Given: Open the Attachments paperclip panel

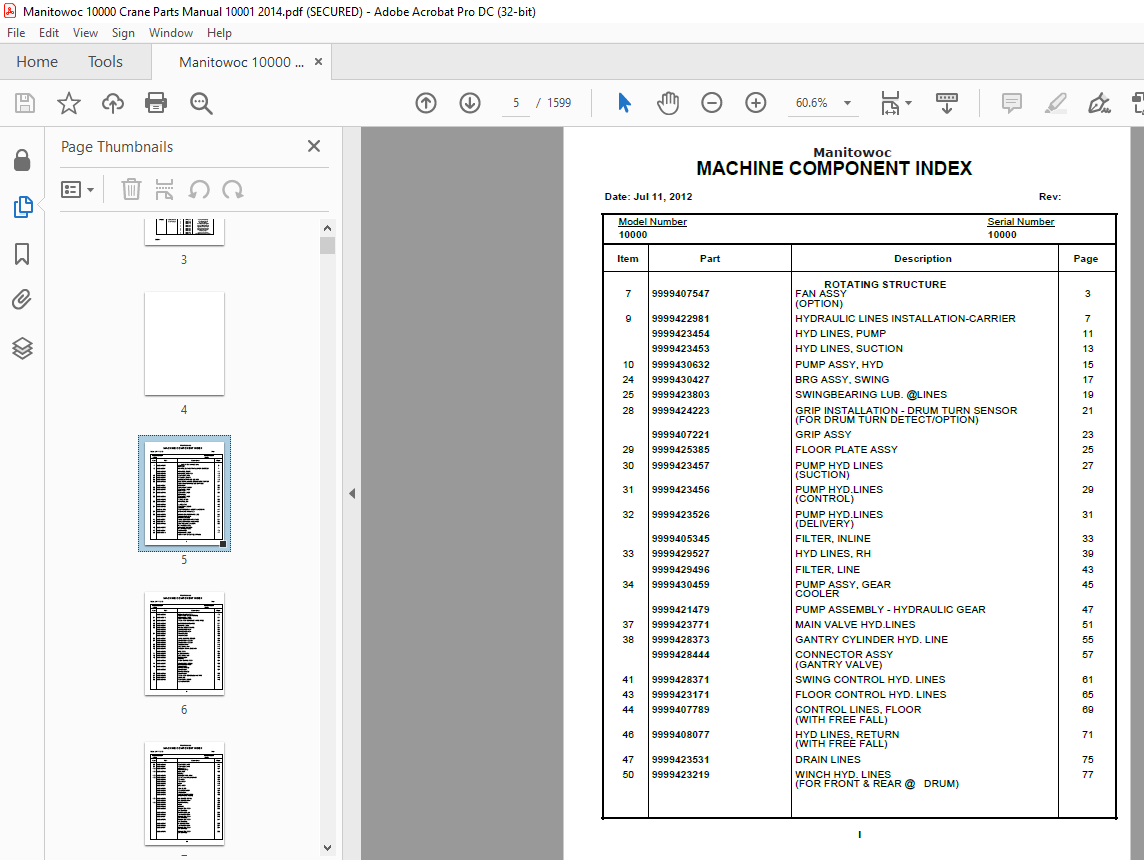Looking at the screenshot, I should pos(22,300).
